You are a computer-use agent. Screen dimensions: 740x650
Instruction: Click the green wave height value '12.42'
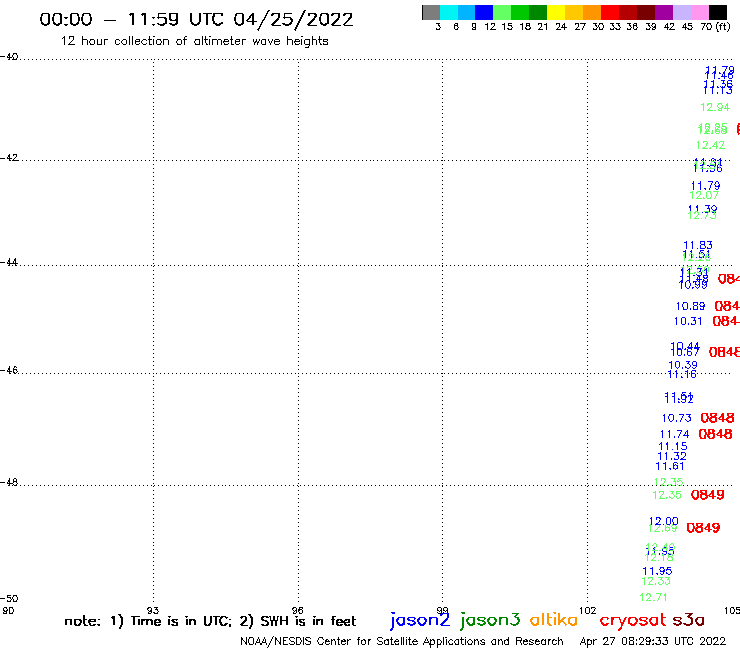pos(710,145)
